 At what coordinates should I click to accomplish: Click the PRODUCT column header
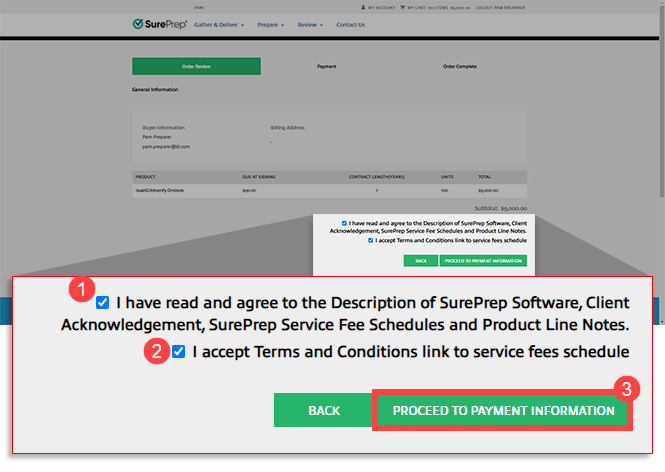click(x=145, y=177)
